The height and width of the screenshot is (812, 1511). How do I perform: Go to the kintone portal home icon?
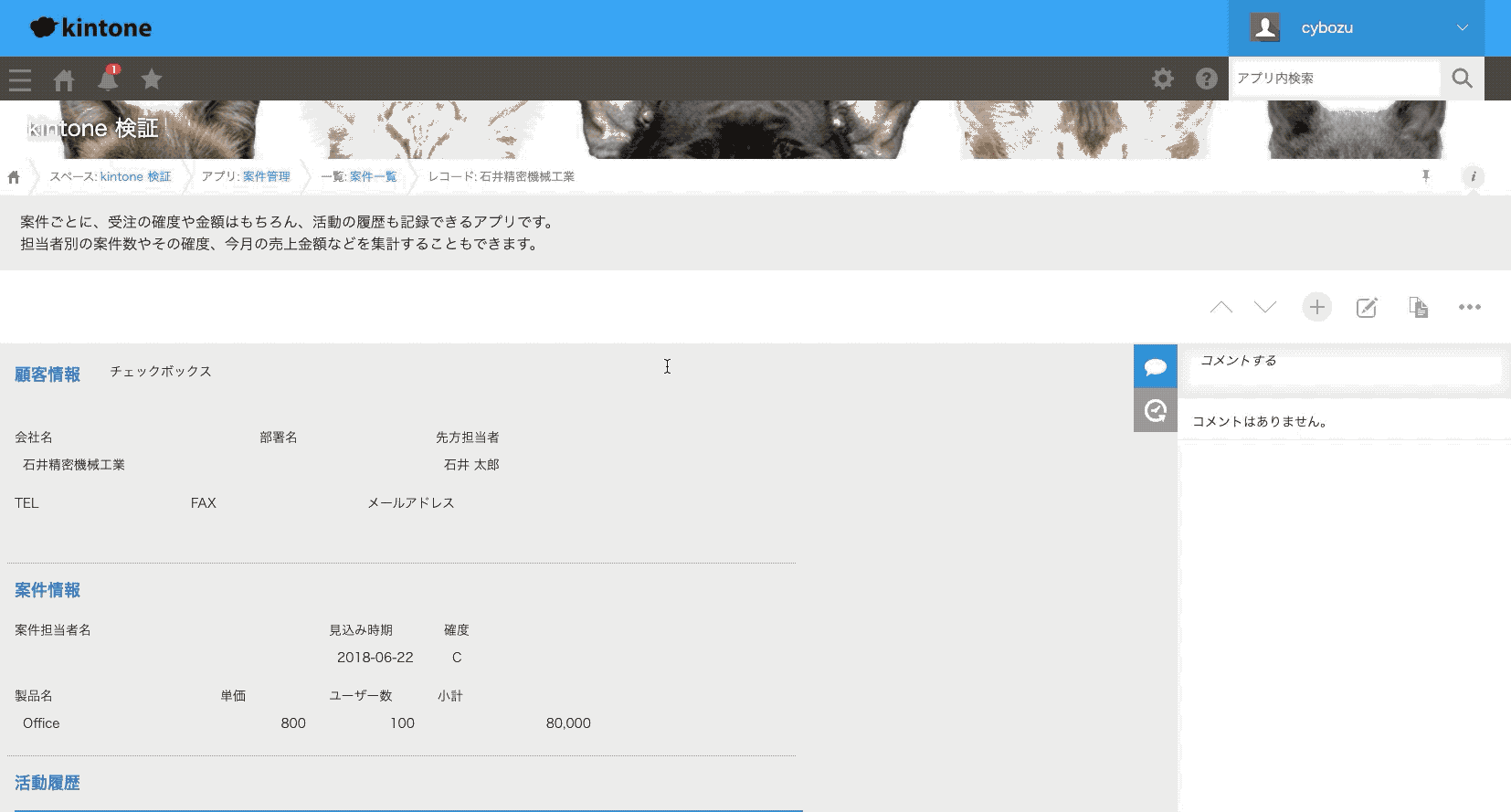[x=64, y=80]
